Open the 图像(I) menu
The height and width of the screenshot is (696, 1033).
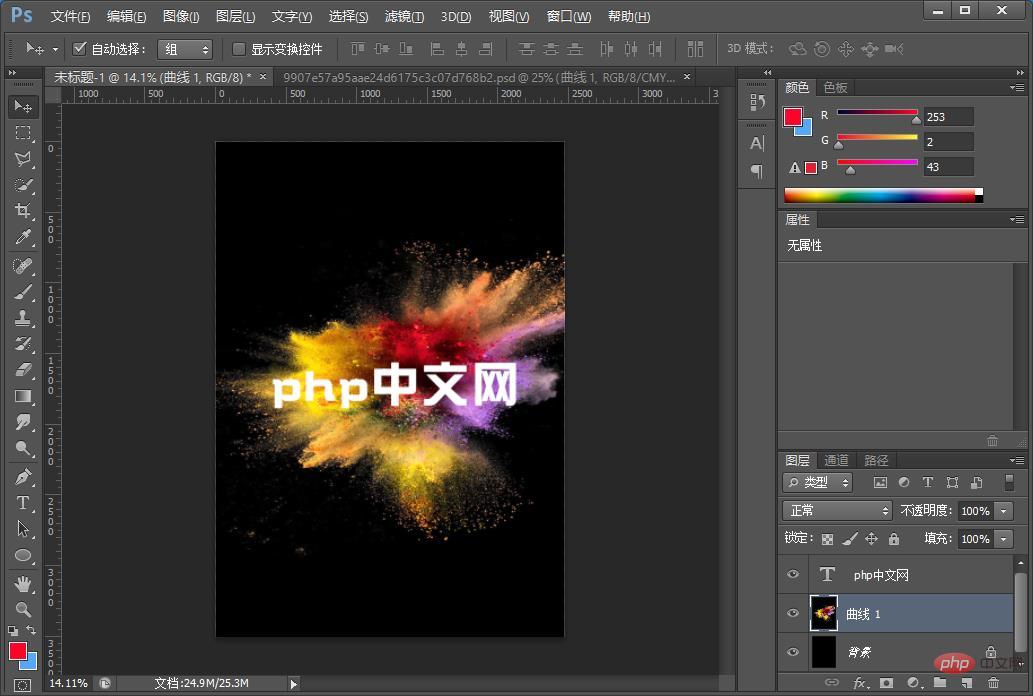181,16
